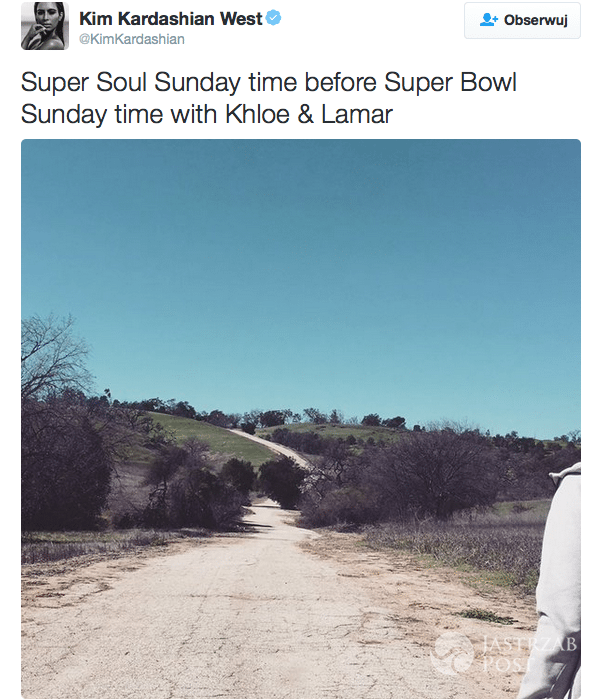
Task: Click the winding path on the hill
Action: (272, 446)
